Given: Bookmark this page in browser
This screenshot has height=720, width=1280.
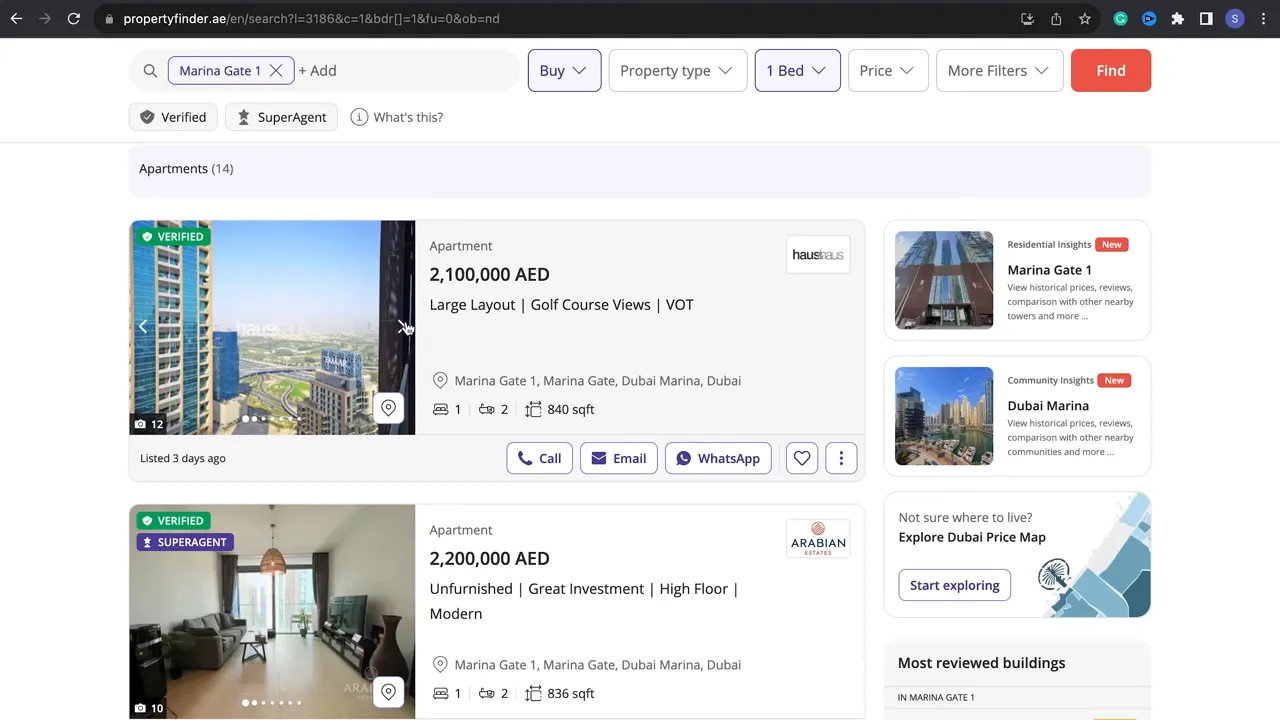Looking at the screenshot, I should (x=1085, y=18).
